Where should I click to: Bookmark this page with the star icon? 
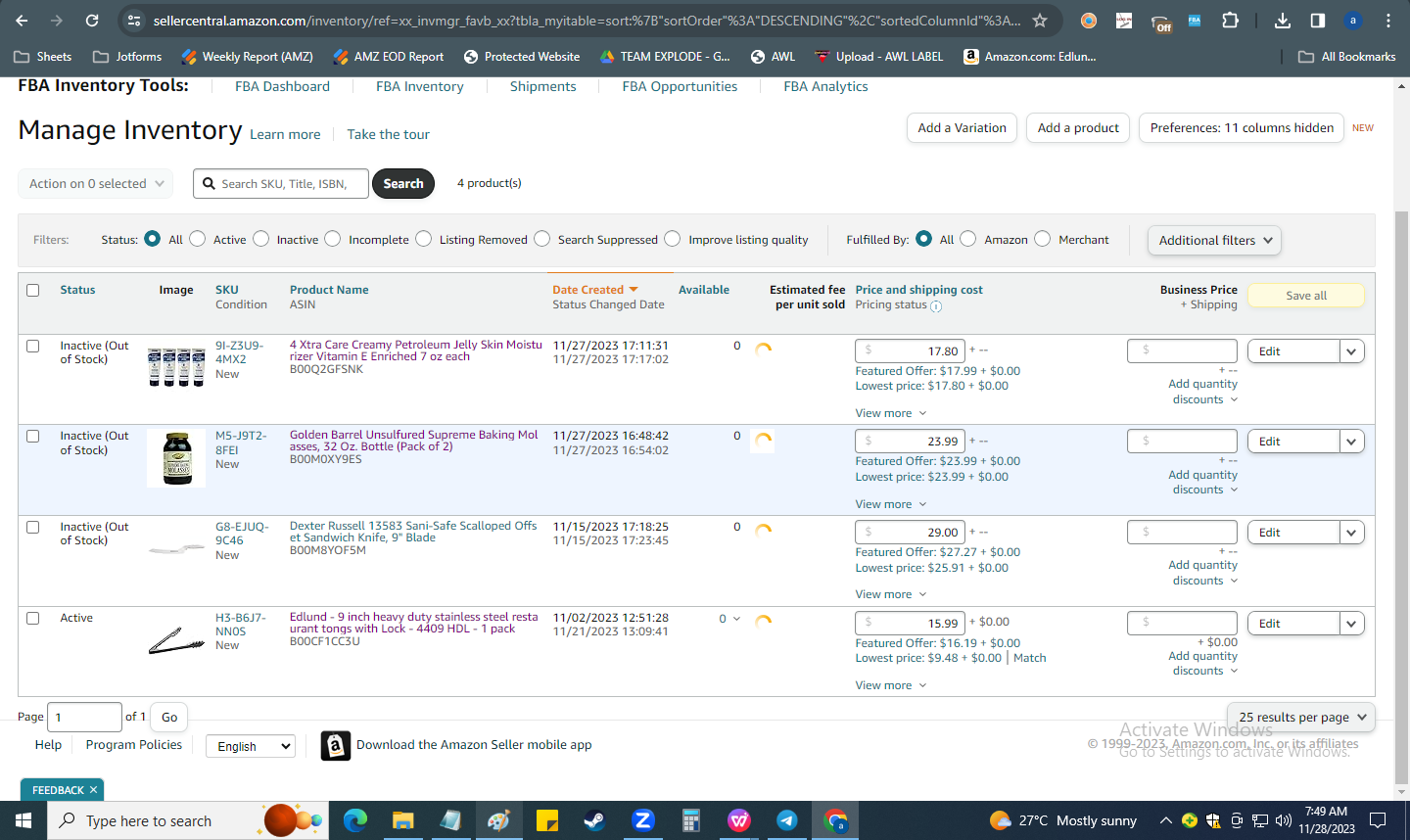click(1040, 21)
